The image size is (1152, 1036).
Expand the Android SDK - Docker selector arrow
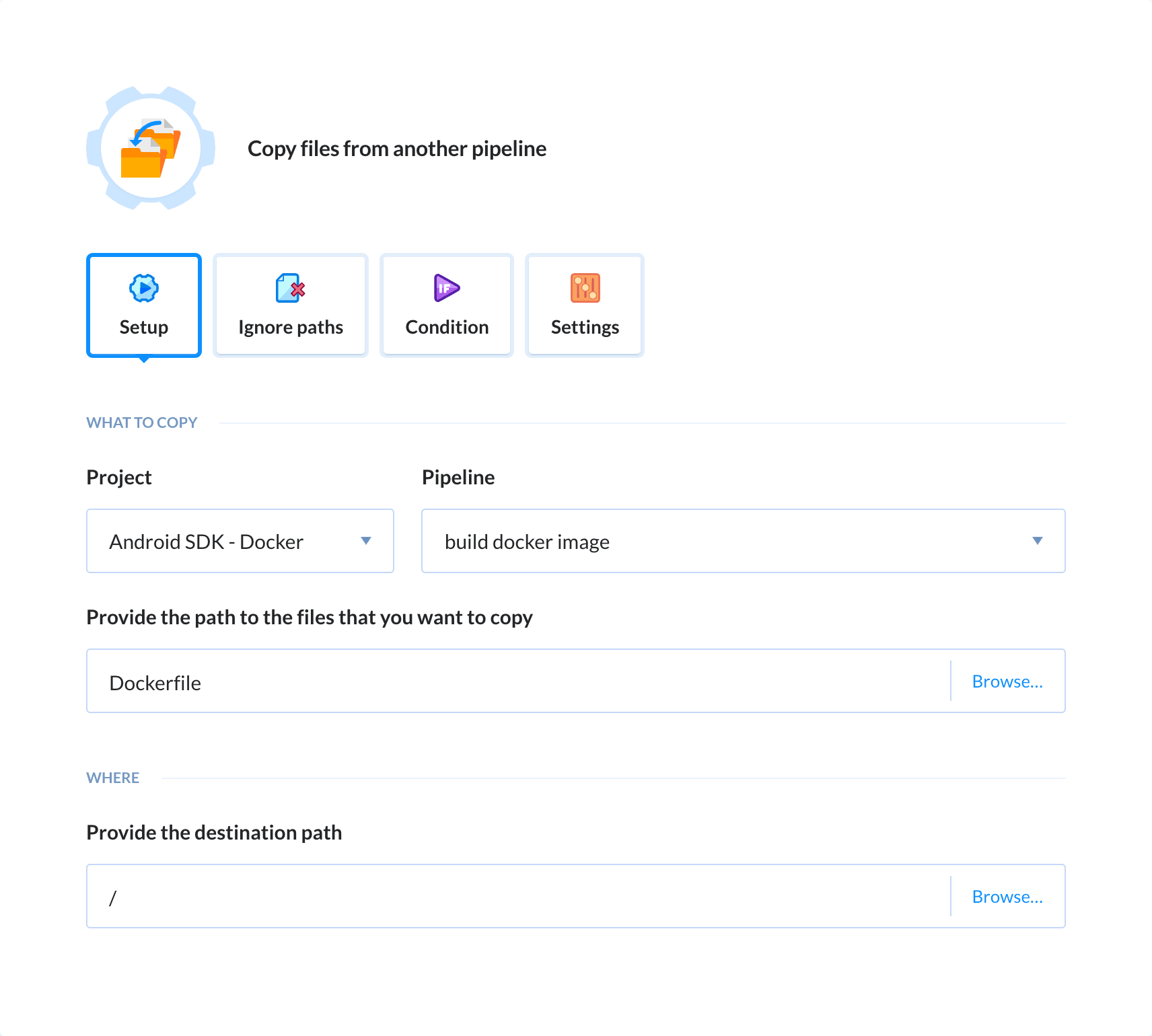coord(367,541)
